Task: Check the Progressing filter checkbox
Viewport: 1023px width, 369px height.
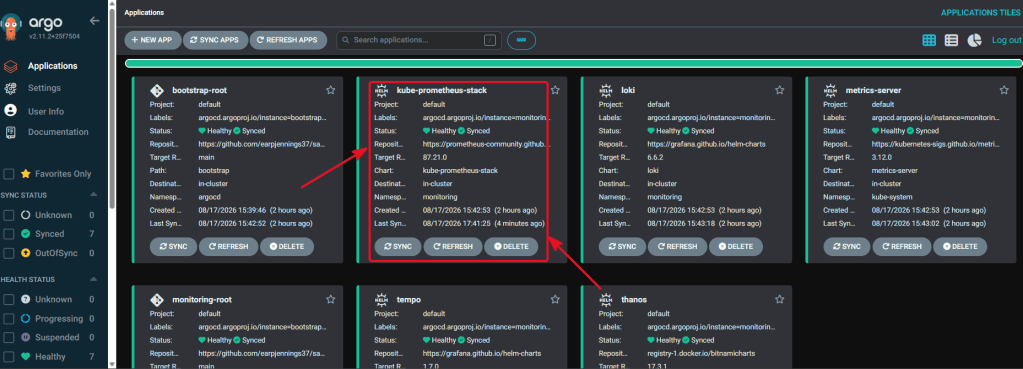Action: click(x=9, y=319)
